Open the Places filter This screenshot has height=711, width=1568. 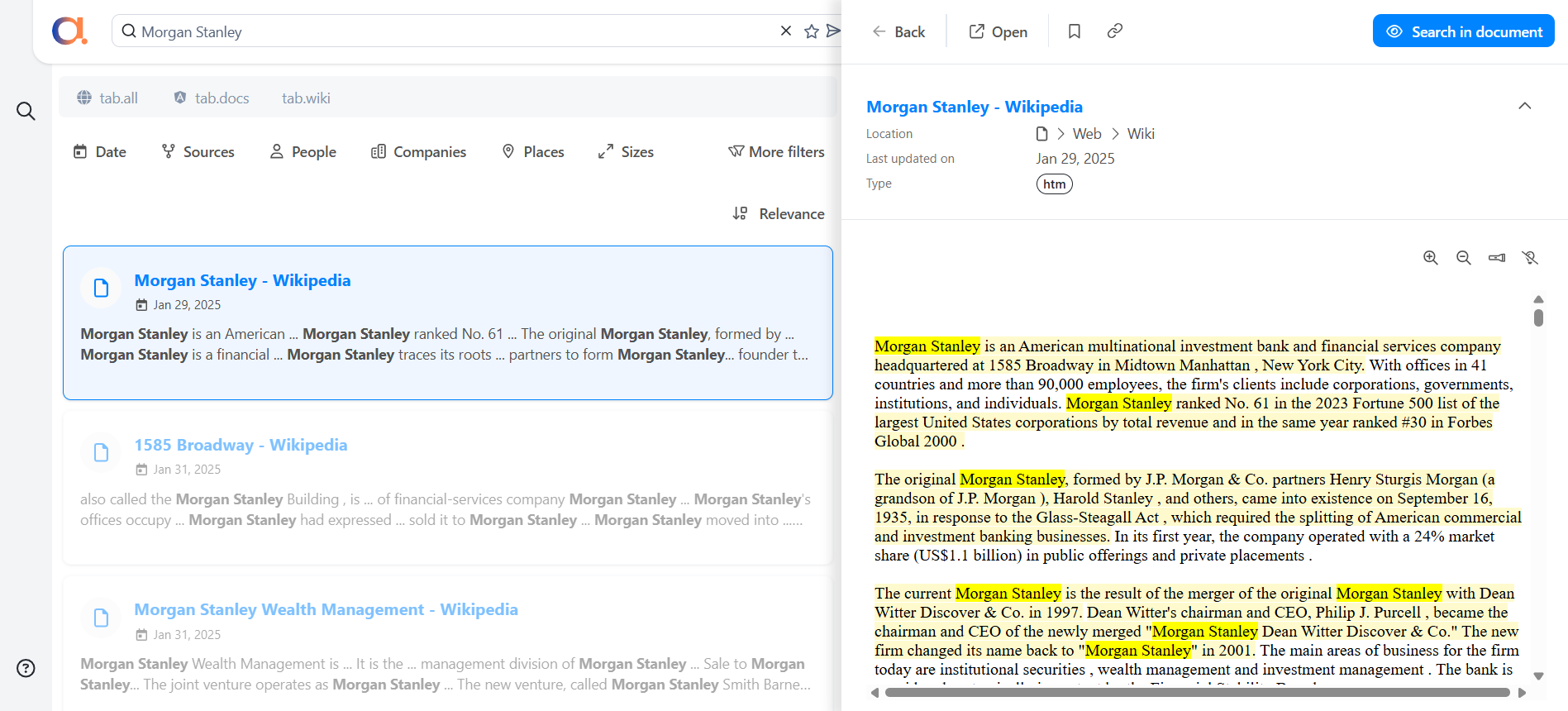(x=533, y=151)
